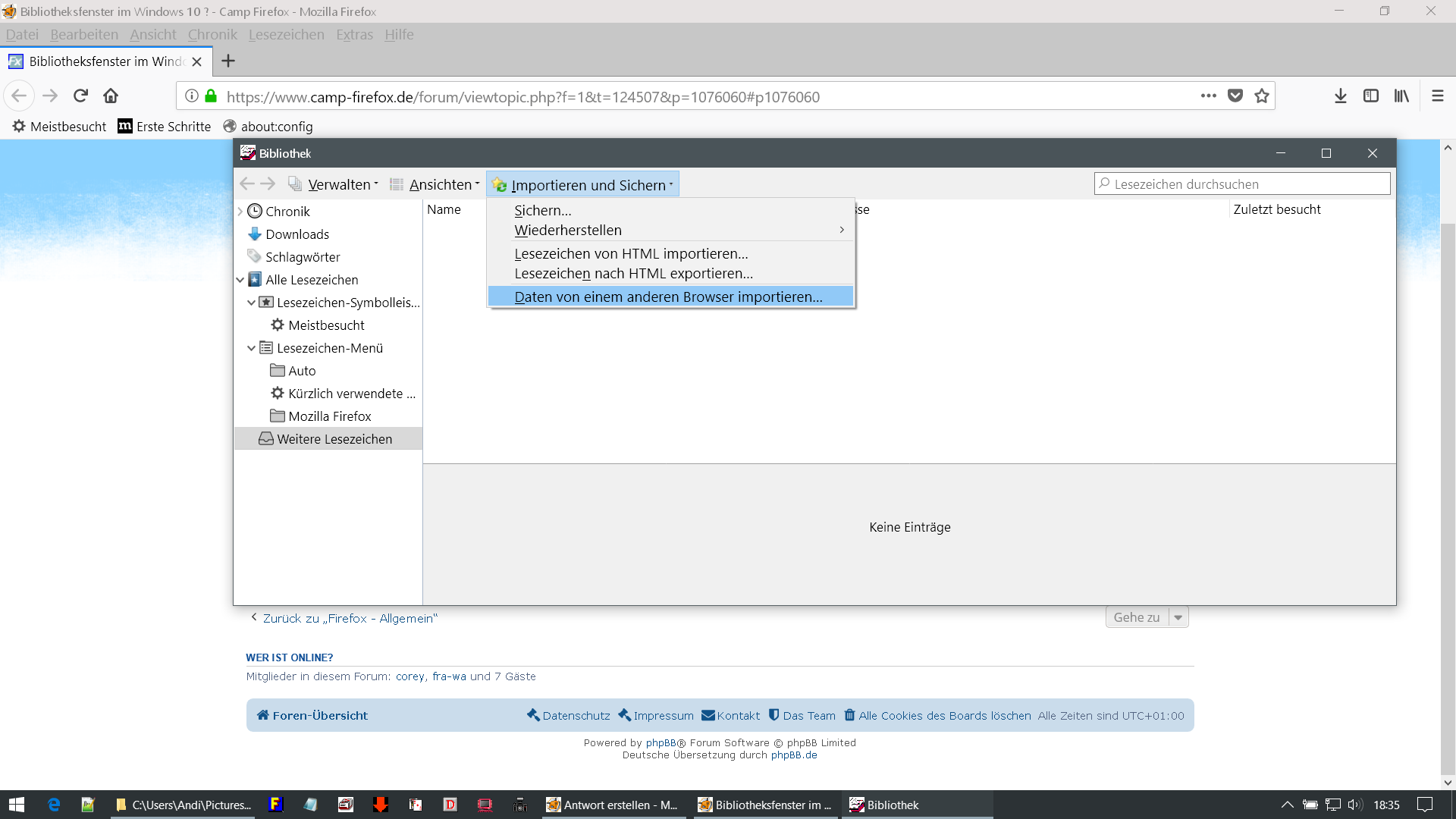This screenshot has width=1456, height=819.
Task: Expand the Chronik tree node
Action: [240, 212]
